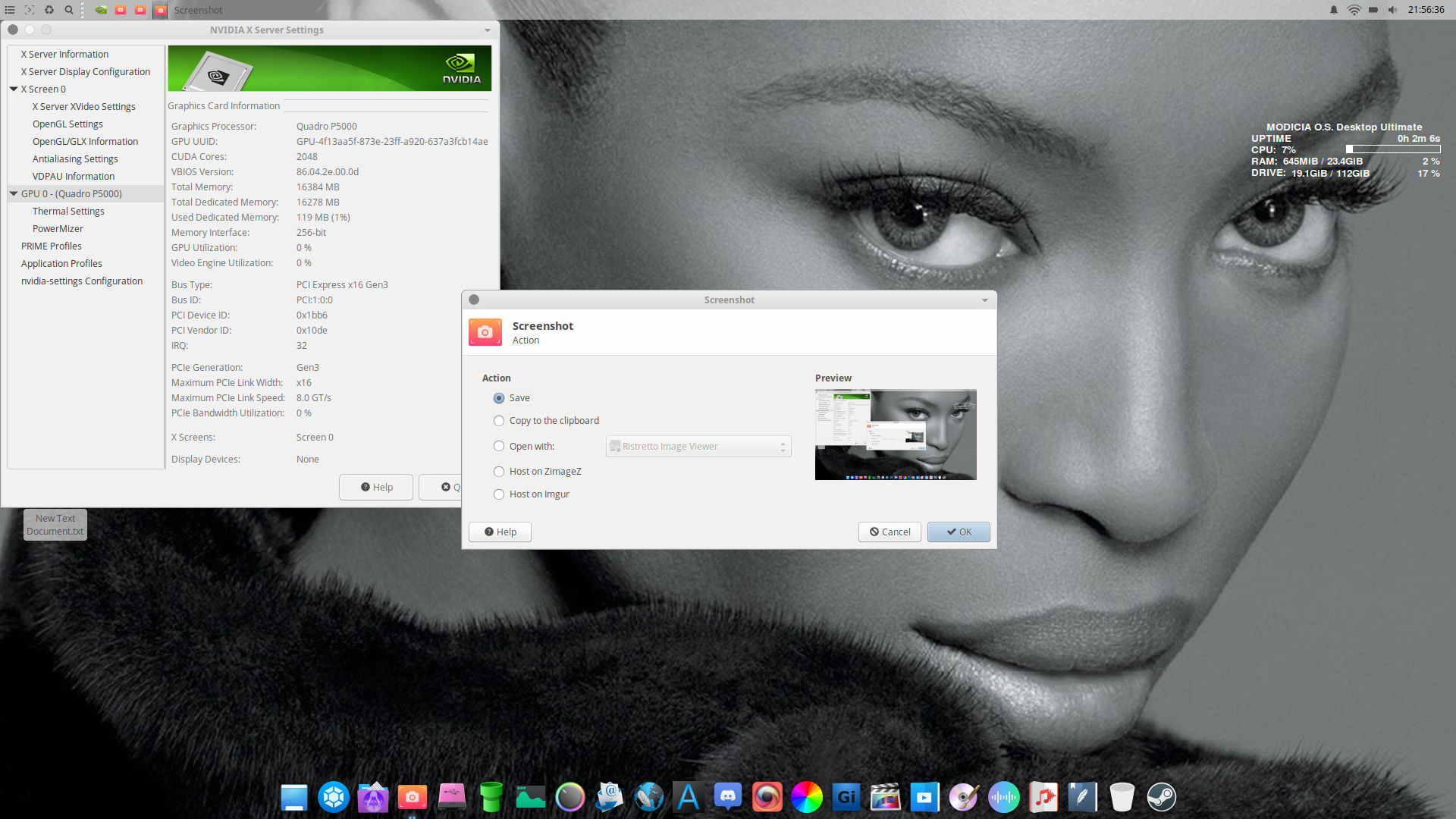This screenshot has width=1456, height=819.
Task: Open Application Profiles page
Action: [x=61, y=264]
